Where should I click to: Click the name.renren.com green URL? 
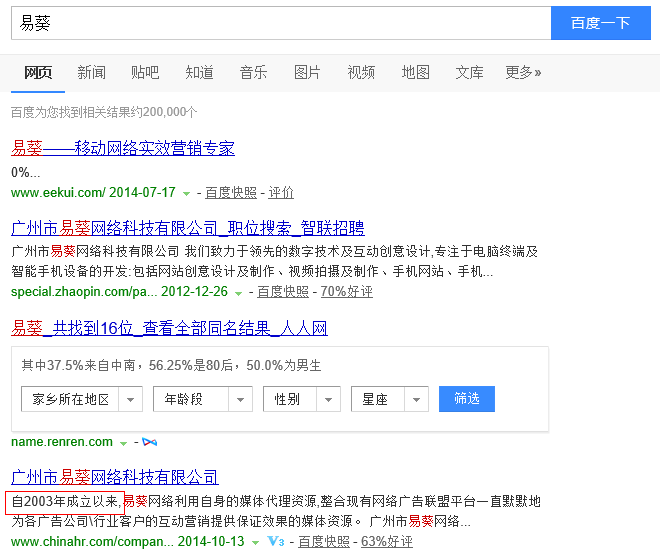[62, 442]
